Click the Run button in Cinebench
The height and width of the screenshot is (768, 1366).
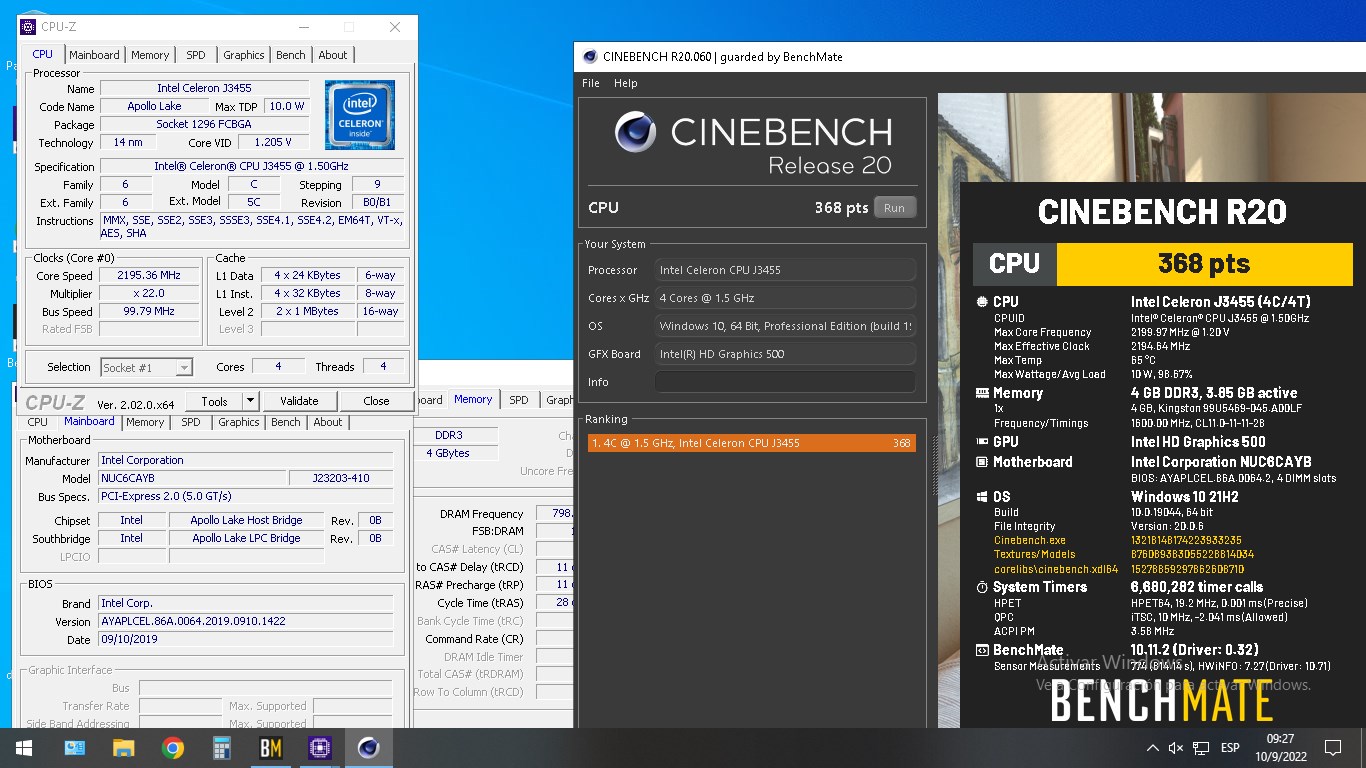point(894,208)
